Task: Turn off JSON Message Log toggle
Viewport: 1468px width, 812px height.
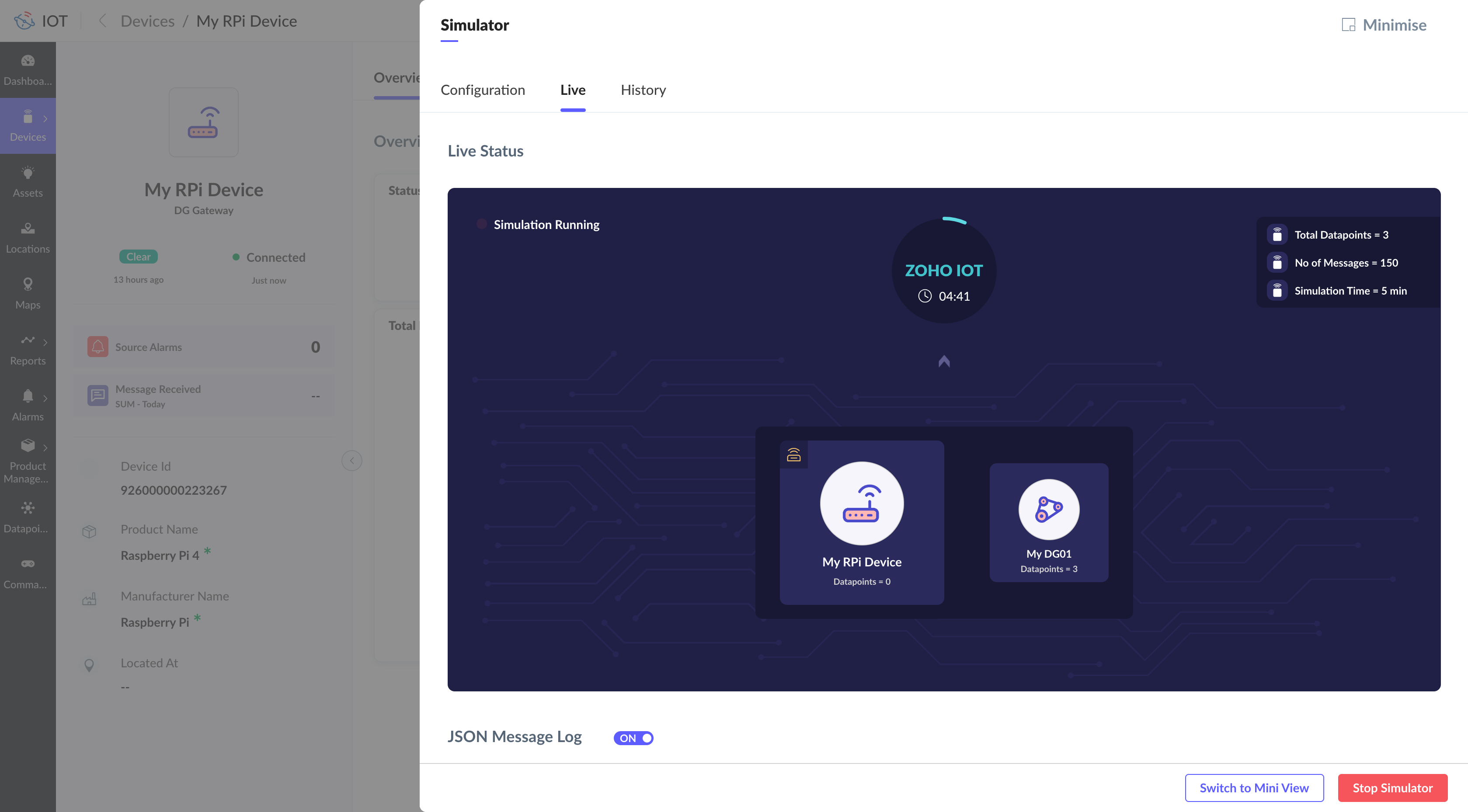Action: (x=633, y=739)
